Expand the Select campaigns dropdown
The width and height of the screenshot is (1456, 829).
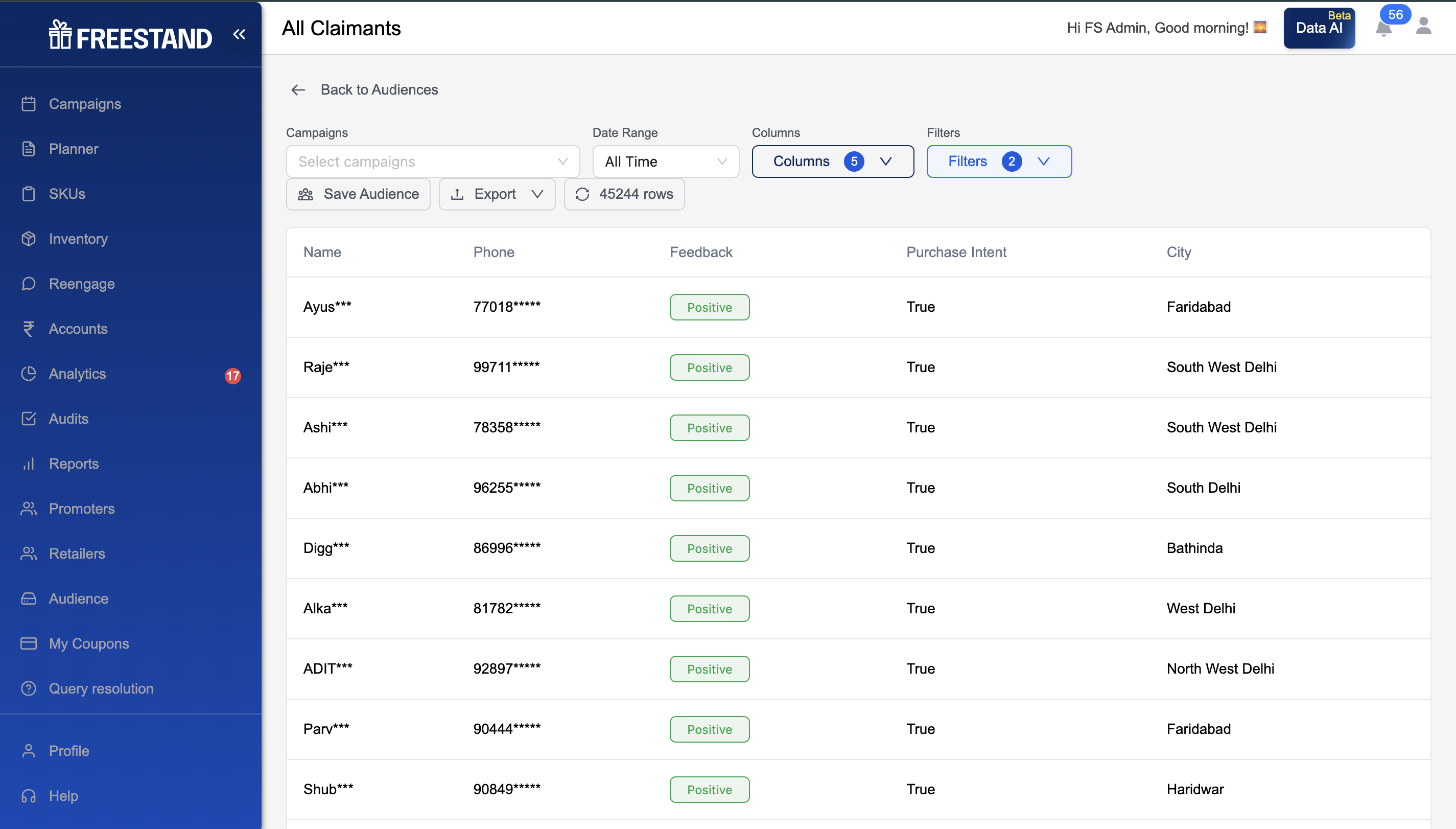[432, 162]
